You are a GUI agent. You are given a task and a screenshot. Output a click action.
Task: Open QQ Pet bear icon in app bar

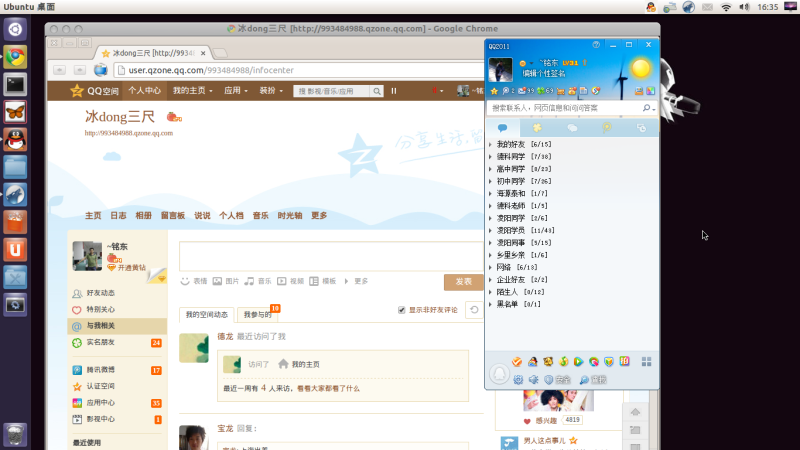[548, 362]
